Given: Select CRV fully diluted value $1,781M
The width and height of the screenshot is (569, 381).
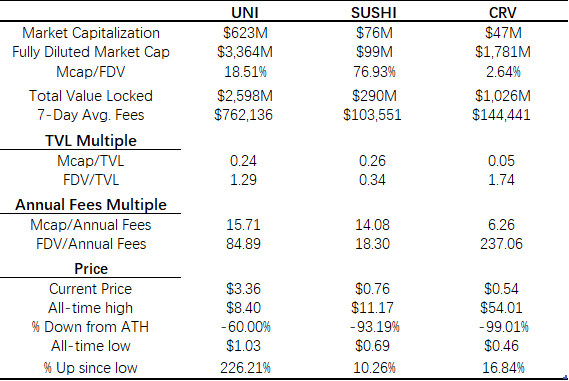Looking at the screenshot, I should coord(503,52).
